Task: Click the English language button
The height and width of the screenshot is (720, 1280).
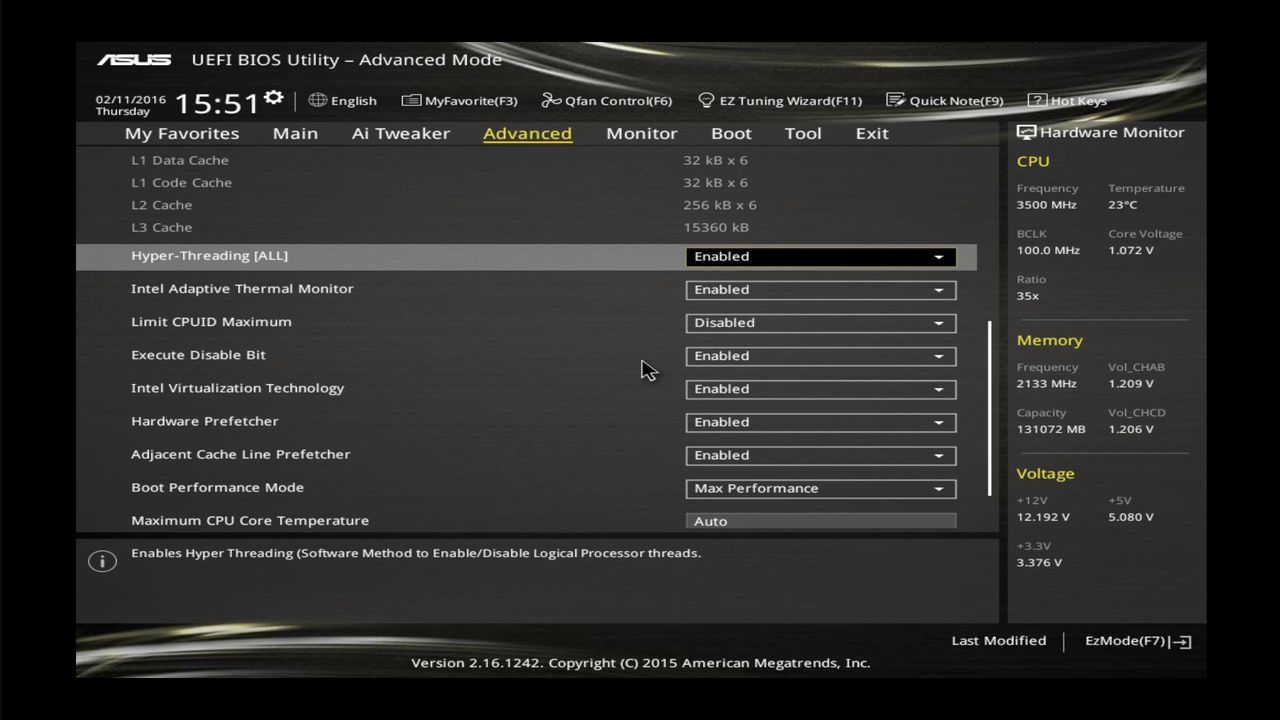Action: (343, 101)
